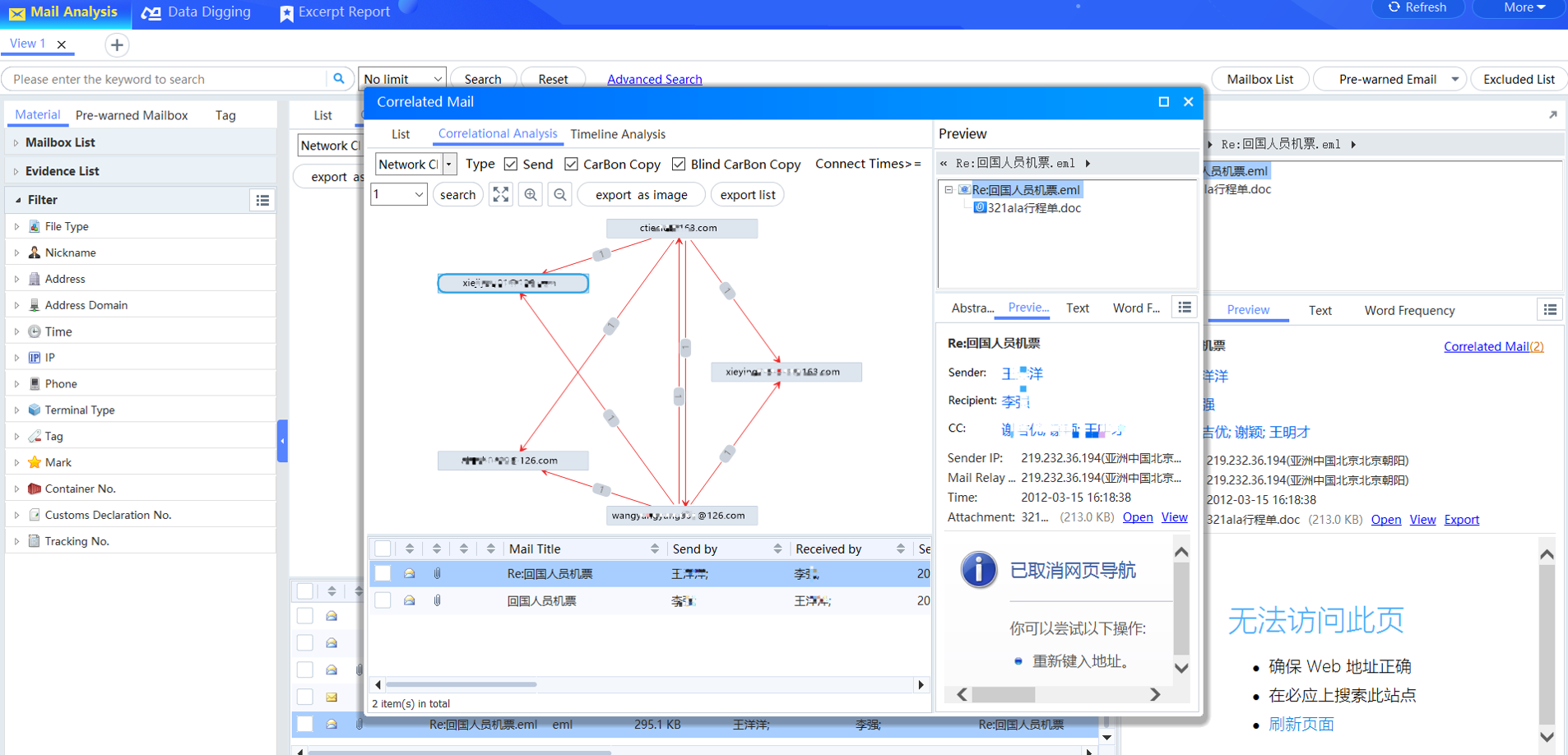
Task: Click the fit-to-screen icon in graph toolbar
Action: [x=500, y=195]
